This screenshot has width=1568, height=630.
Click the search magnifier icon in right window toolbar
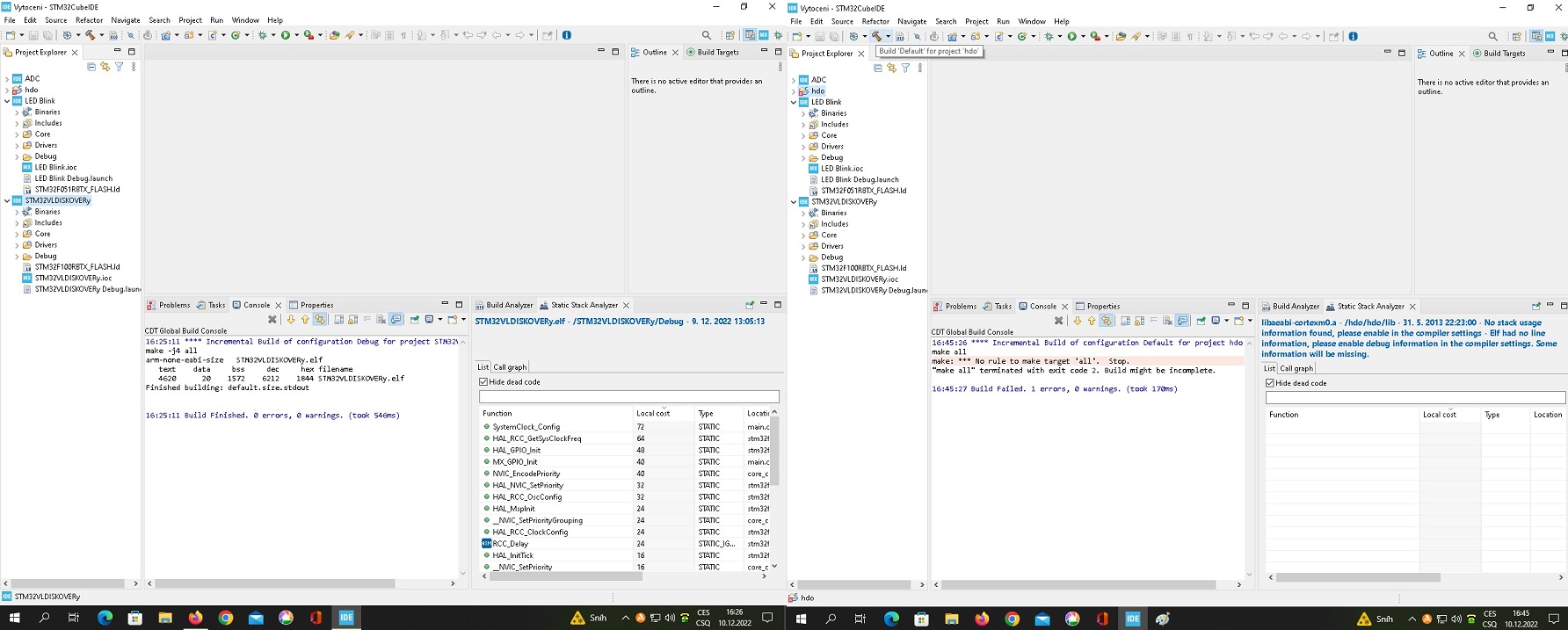point(1492,36)
